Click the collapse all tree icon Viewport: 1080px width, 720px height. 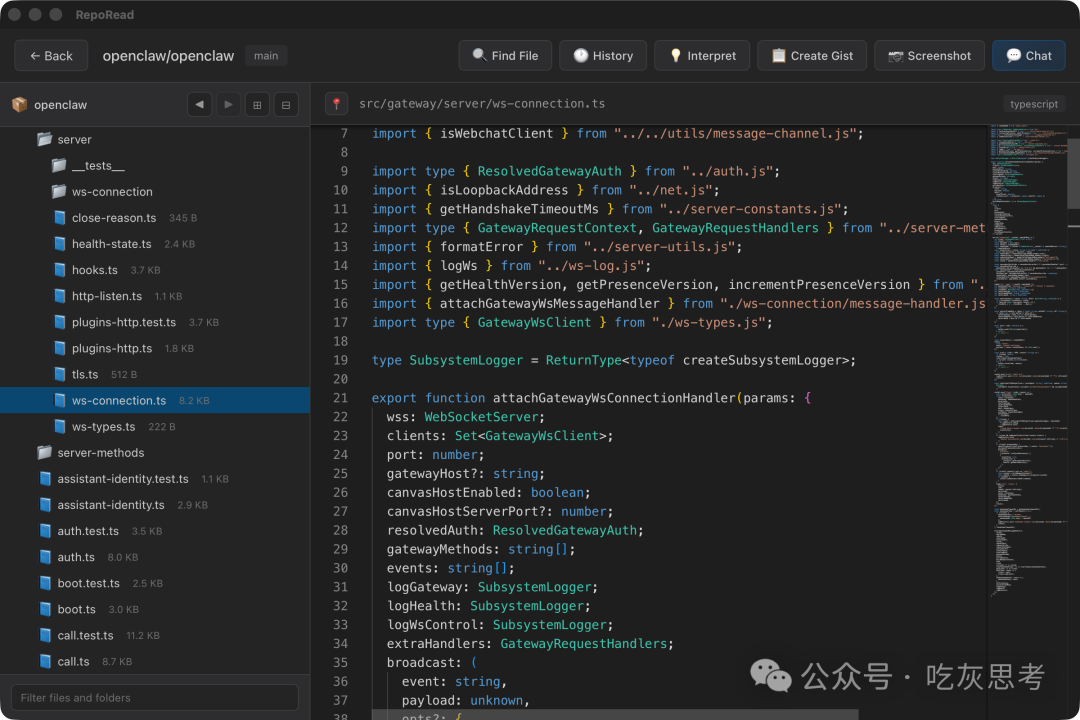pyautogui.click(x=286, y=105)
